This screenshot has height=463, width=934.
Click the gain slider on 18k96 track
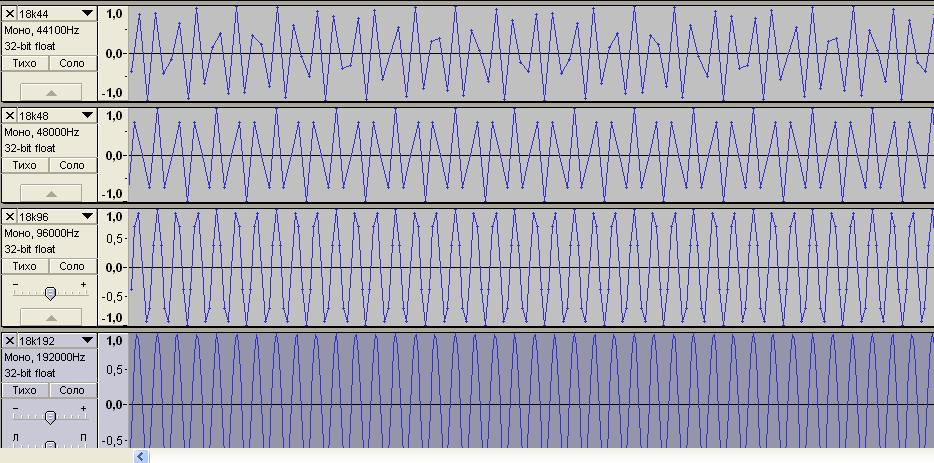[x=50, y=292]
